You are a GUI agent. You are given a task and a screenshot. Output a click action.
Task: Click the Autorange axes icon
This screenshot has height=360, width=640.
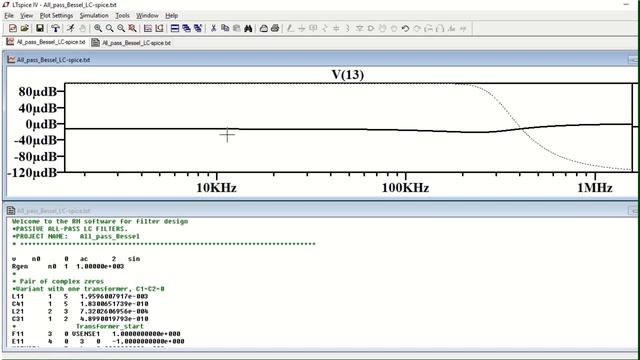pos(159,28)
